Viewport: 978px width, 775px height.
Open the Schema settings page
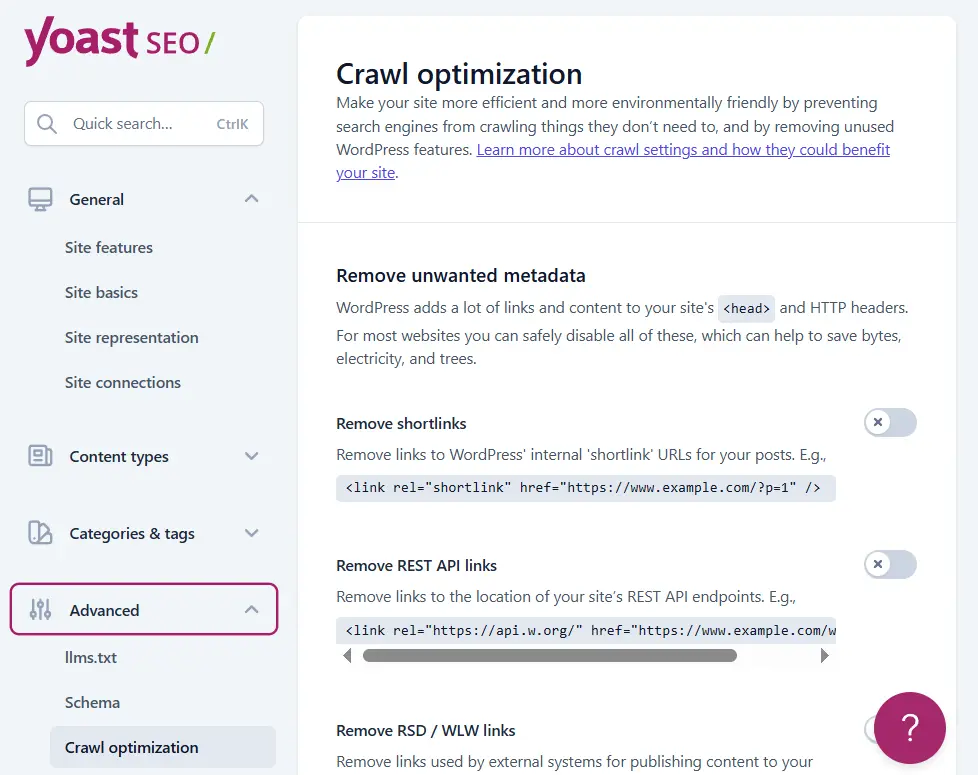pyautogui.click(x=92, y=702)
